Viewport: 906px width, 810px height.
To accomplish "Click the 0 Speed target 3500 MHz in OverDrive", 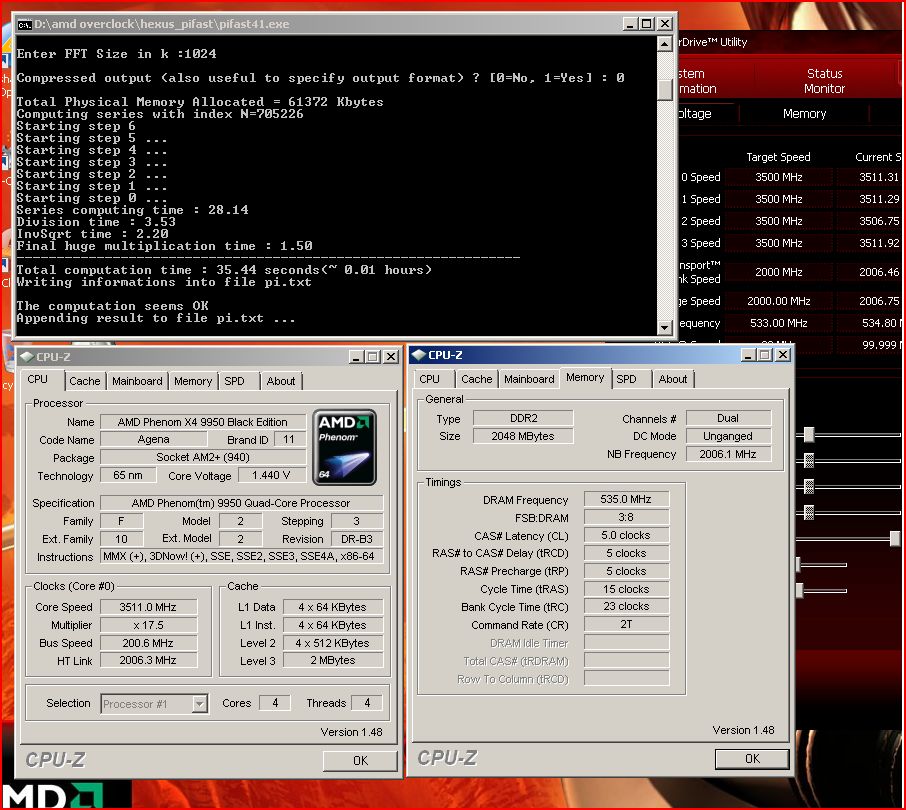I will (x=778, y=177).
